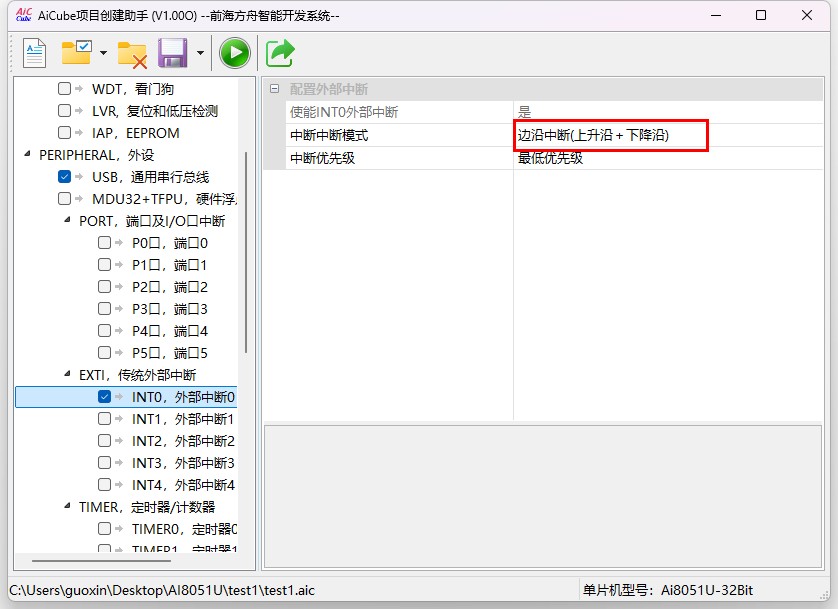Check the INT1 external interrupt 1 checkbox
This screenshot has width=838, height=609.
104,418
